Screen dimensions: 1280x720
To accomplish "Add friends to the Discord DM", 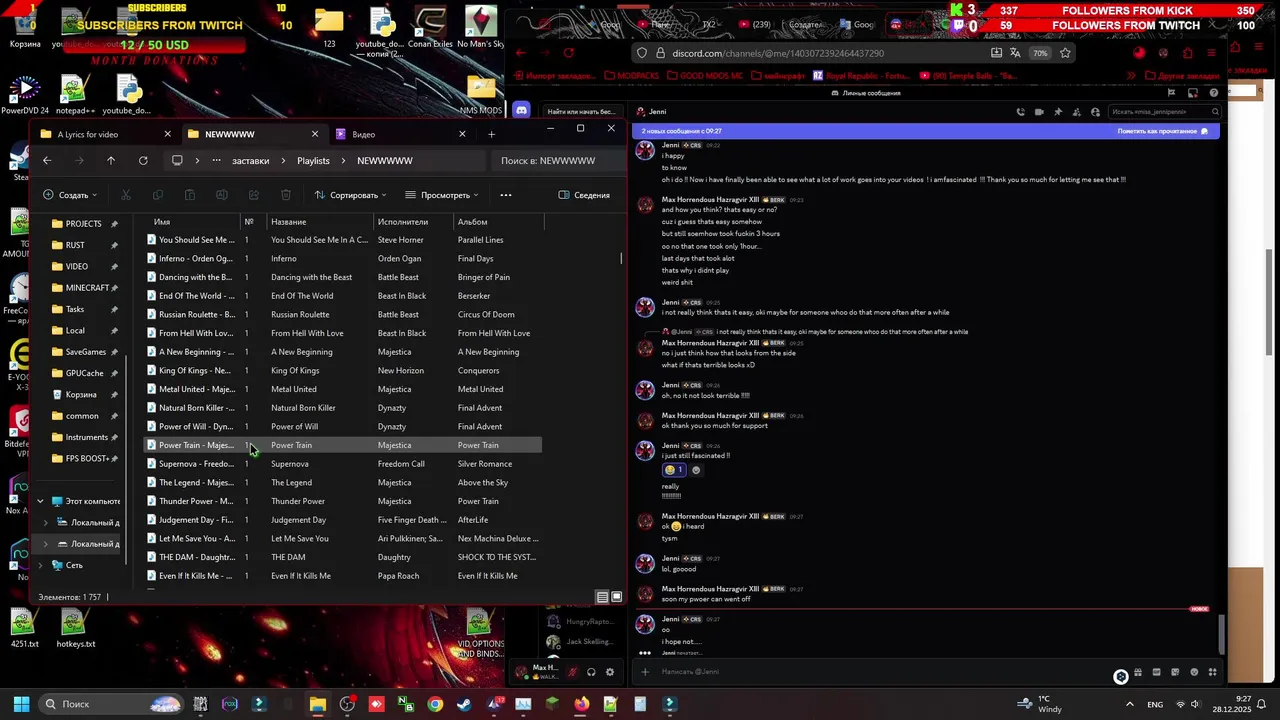I will tap(1077, 112).
